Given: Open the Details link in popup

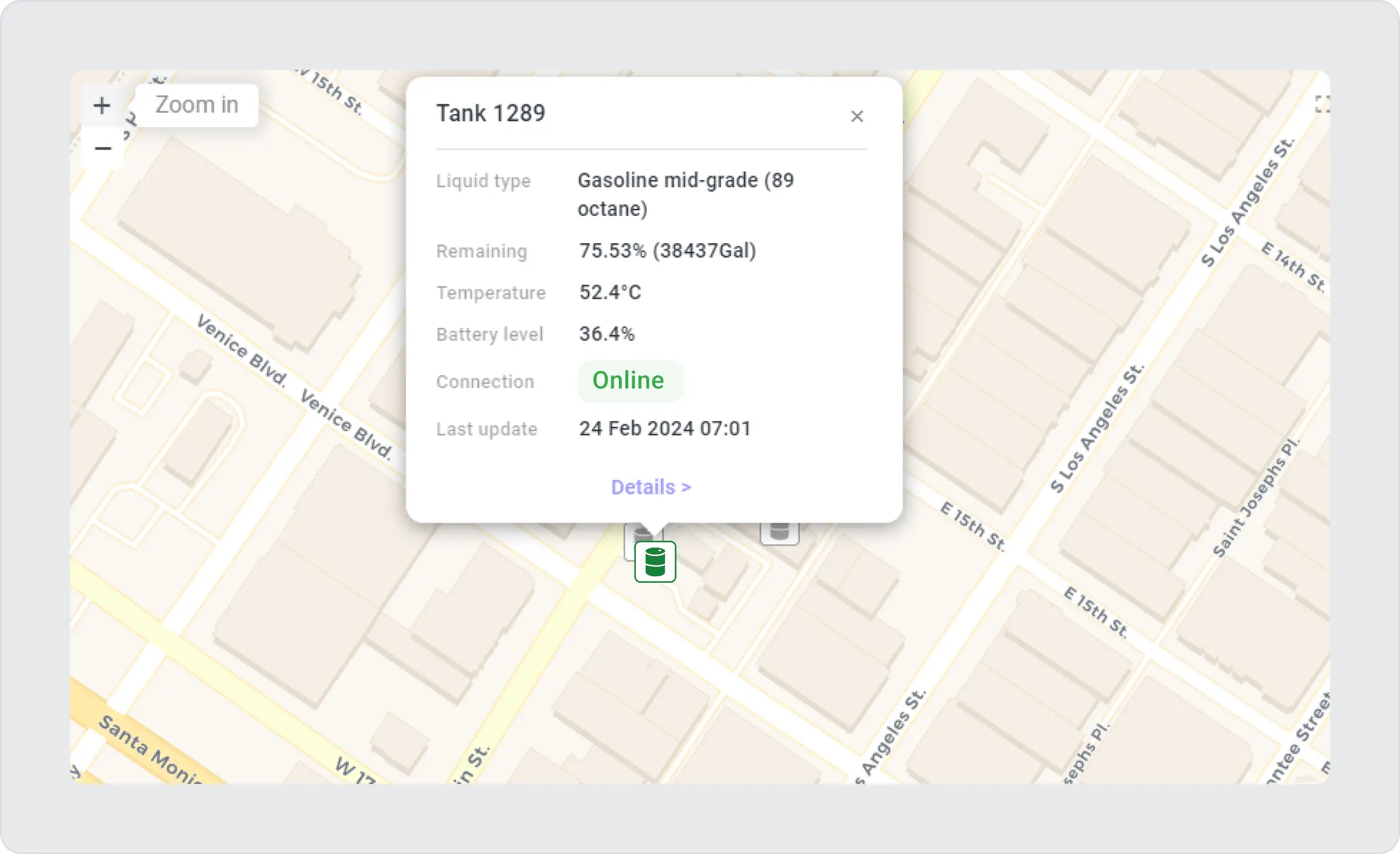Looking at the screenshot, I should click(x=650, y=487).
